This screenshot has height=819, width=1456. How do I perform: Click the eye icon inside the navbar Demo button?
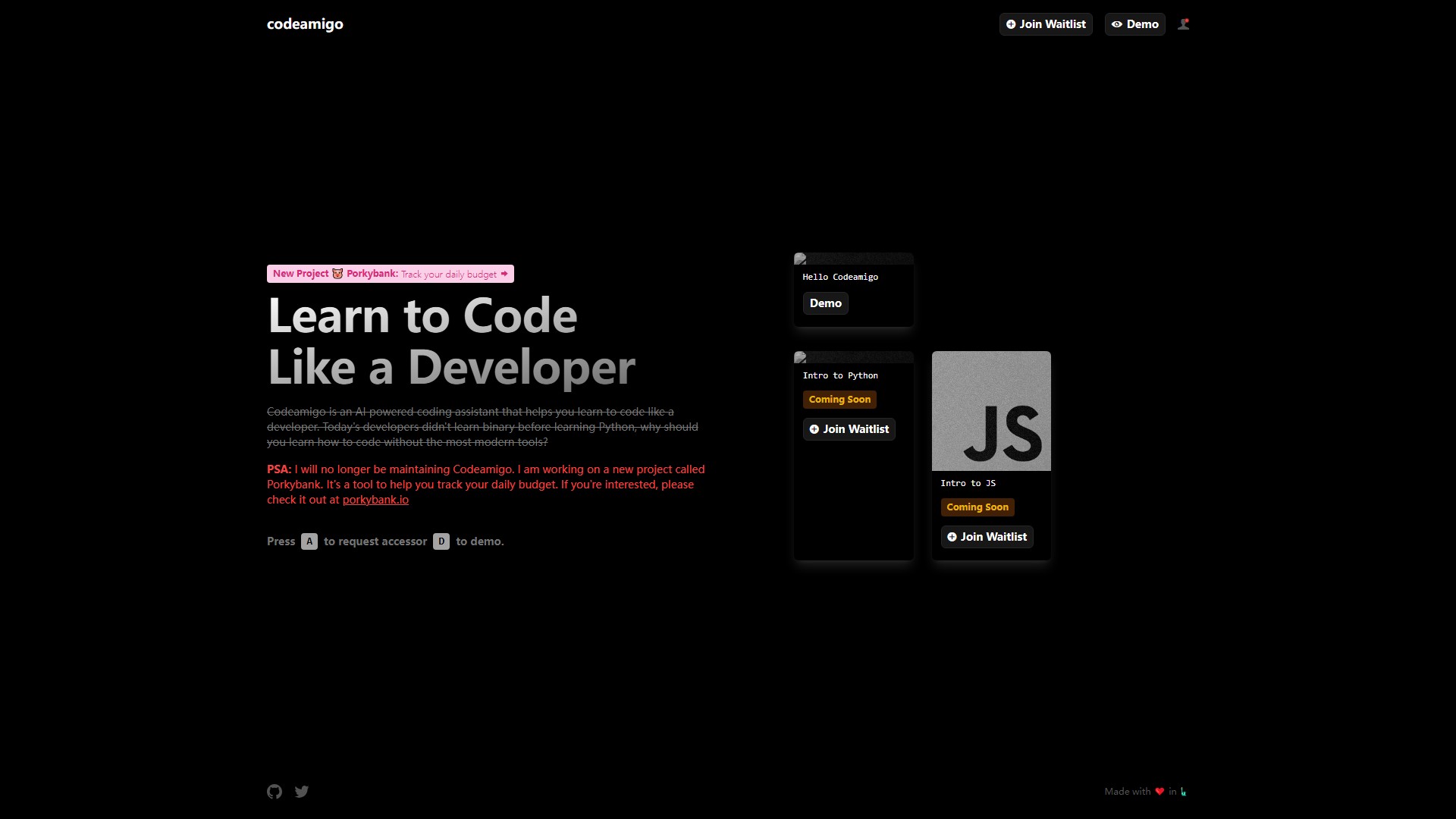pos(1117,24)
